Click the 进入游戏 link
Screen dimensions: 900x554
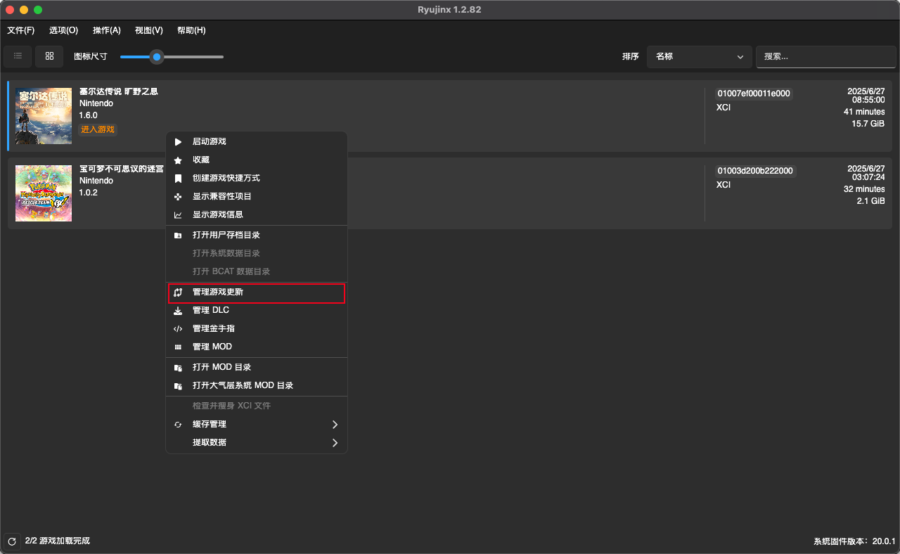click(x=98, y=130)
